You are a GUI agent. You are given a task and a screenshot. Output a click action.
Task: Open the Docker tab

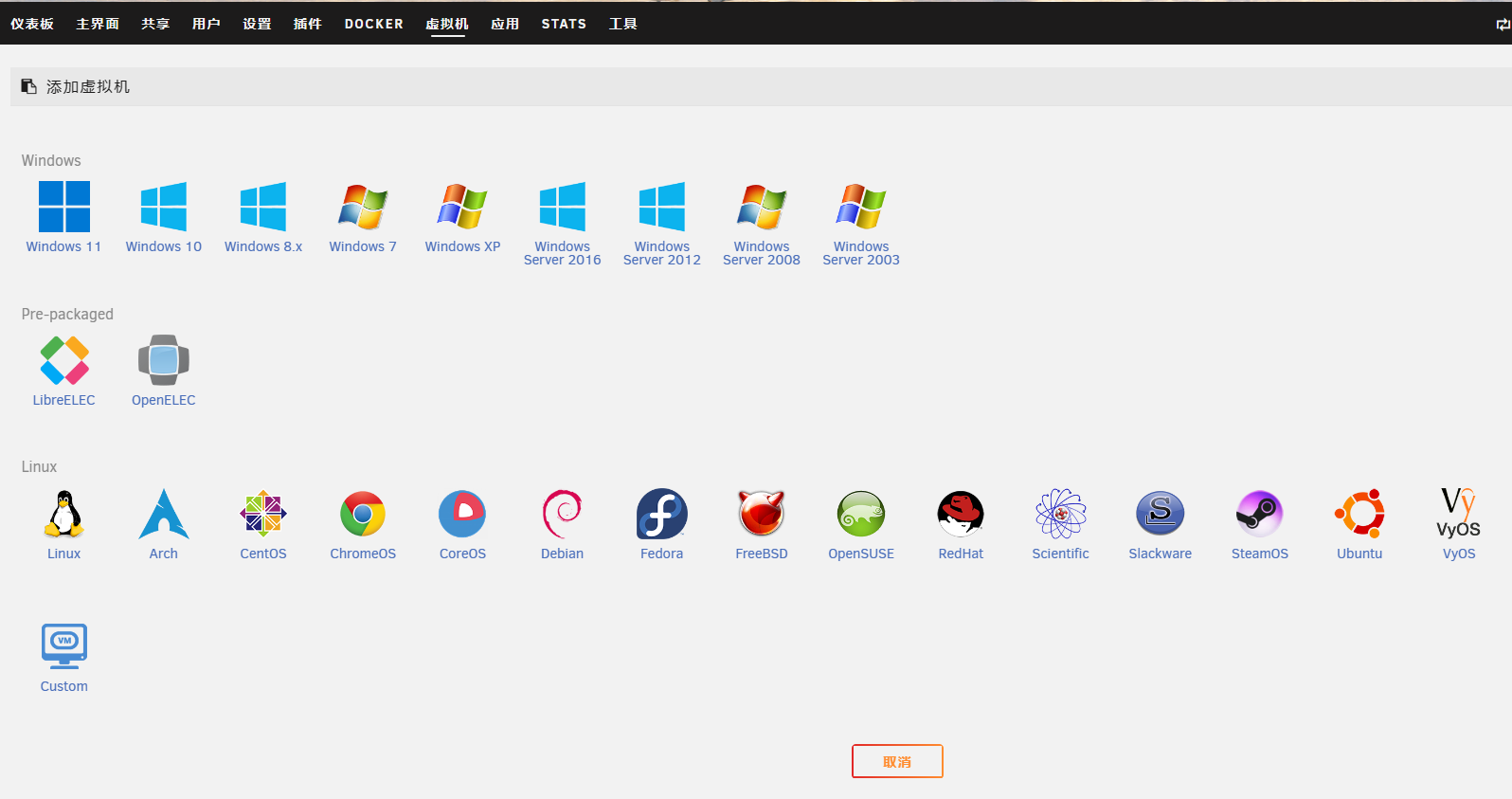tap(373, 24)
